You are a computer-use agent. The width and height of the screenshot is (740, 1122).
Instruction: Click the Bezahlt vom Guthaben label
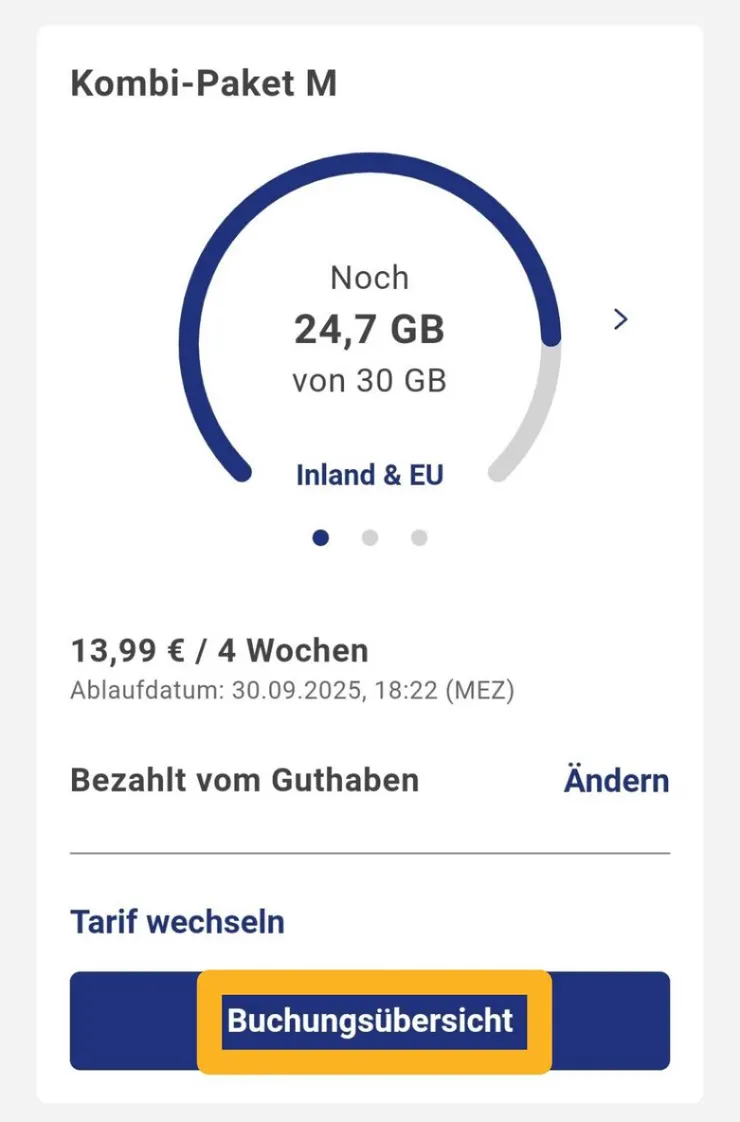click(x=244, y=780)
